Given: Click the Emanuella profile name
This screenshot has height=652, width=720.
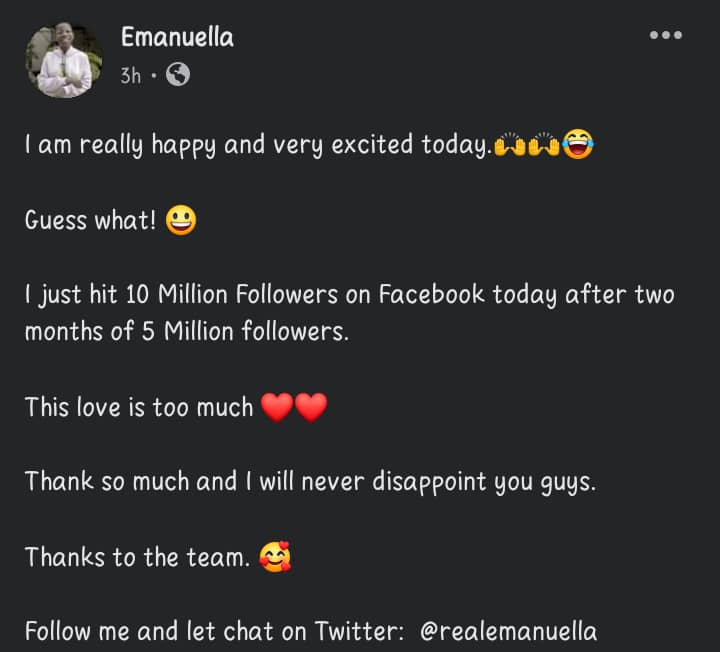Looking at the screenshot, I should coord(177,38).
